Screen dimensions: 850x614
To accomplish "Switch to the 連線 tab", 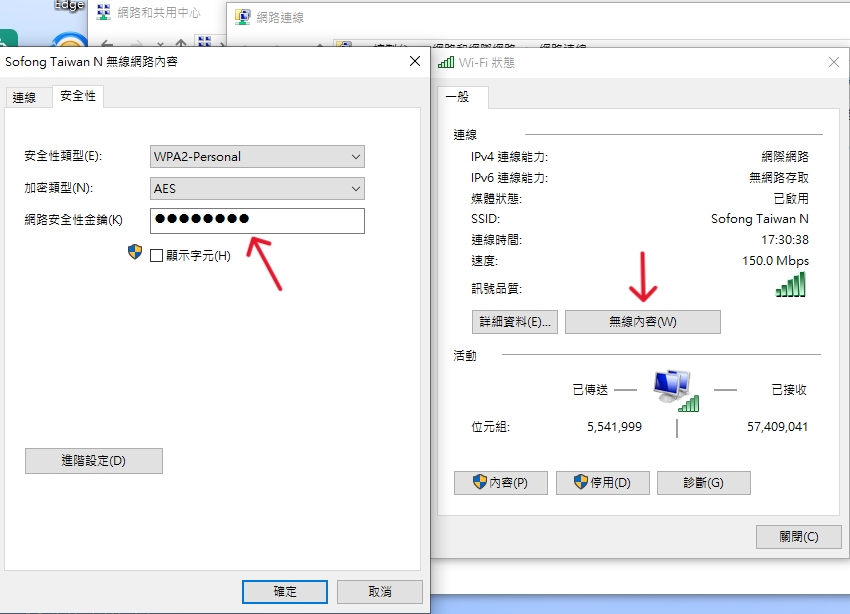I will coord(24,98).
